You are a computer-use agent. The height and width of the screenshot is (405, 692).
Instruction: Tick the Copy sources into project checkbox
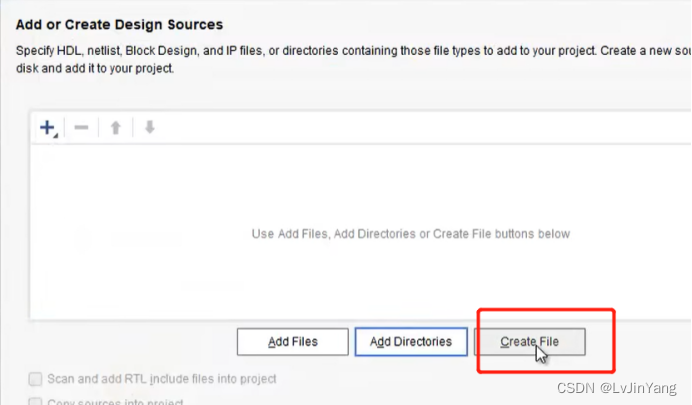pyautogui.click(x=36, y=402)
